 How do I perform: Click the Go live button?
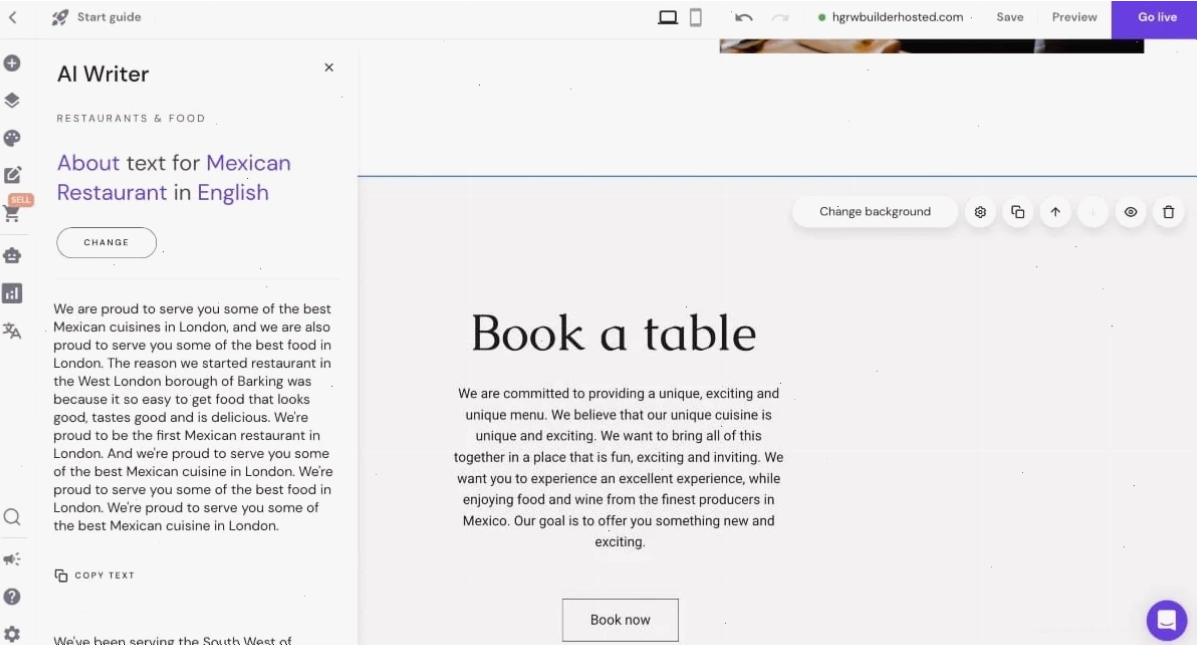(x=1157, y=18)
